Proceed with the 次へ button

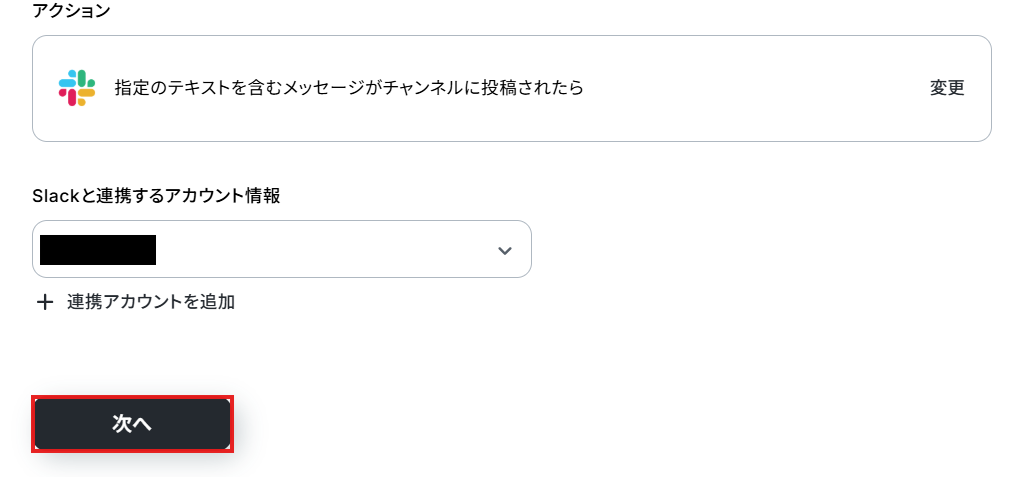(132, 424)
